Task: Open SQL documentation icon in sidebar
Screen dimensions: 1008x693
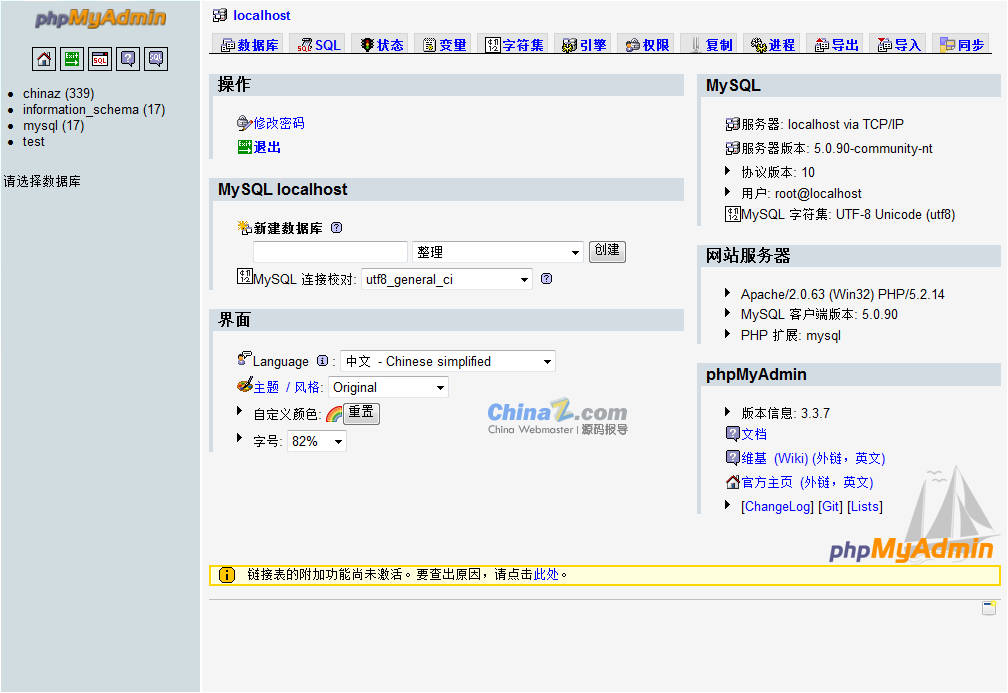Action: click(x=156, y=59)
